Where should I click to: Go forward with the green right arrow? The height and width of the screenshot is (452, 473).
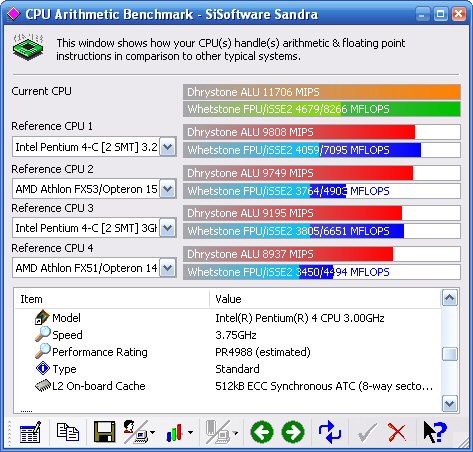coord(293,432)
